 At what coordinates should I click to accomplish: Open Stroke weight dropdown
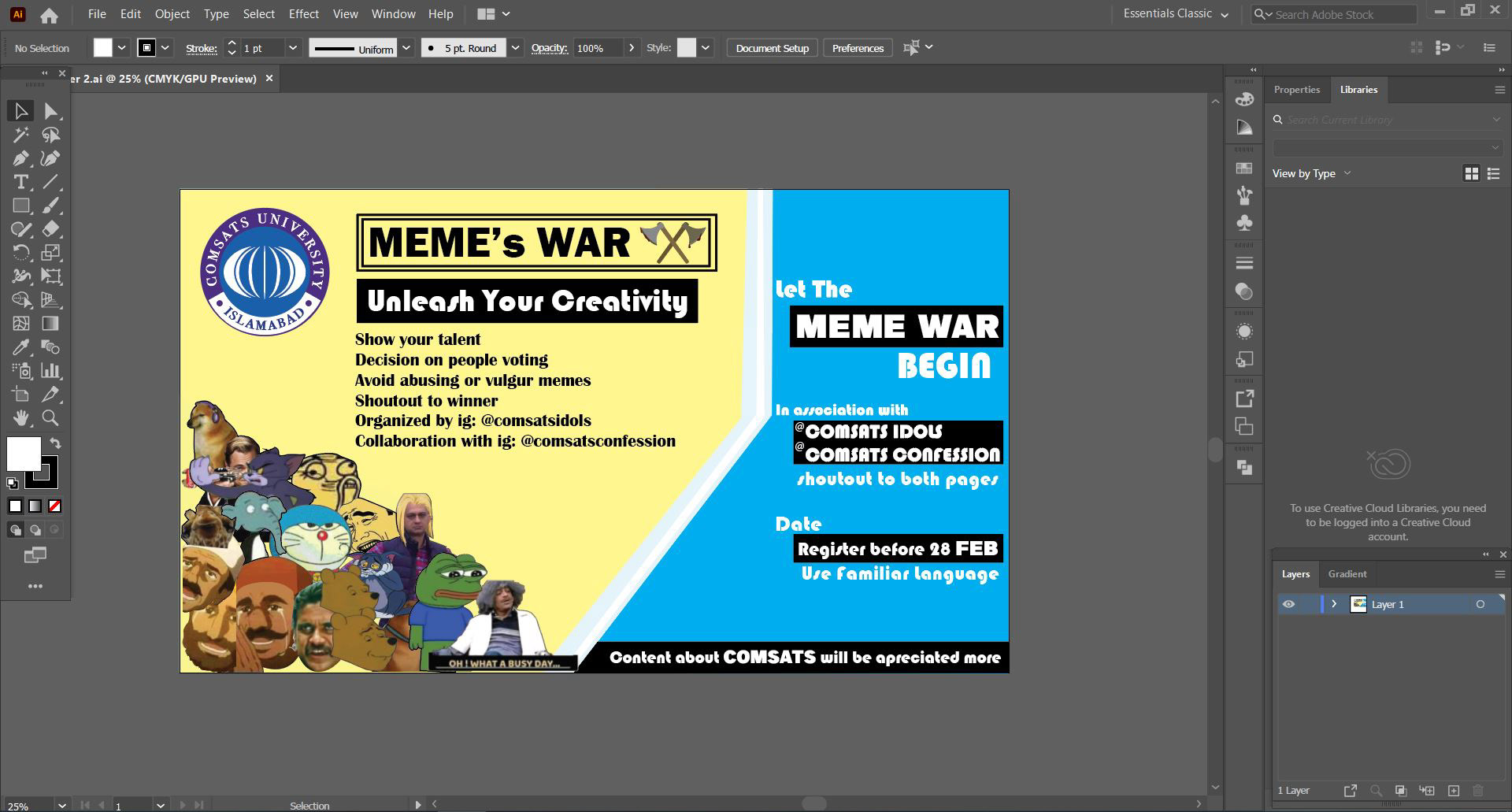point(293,48)
